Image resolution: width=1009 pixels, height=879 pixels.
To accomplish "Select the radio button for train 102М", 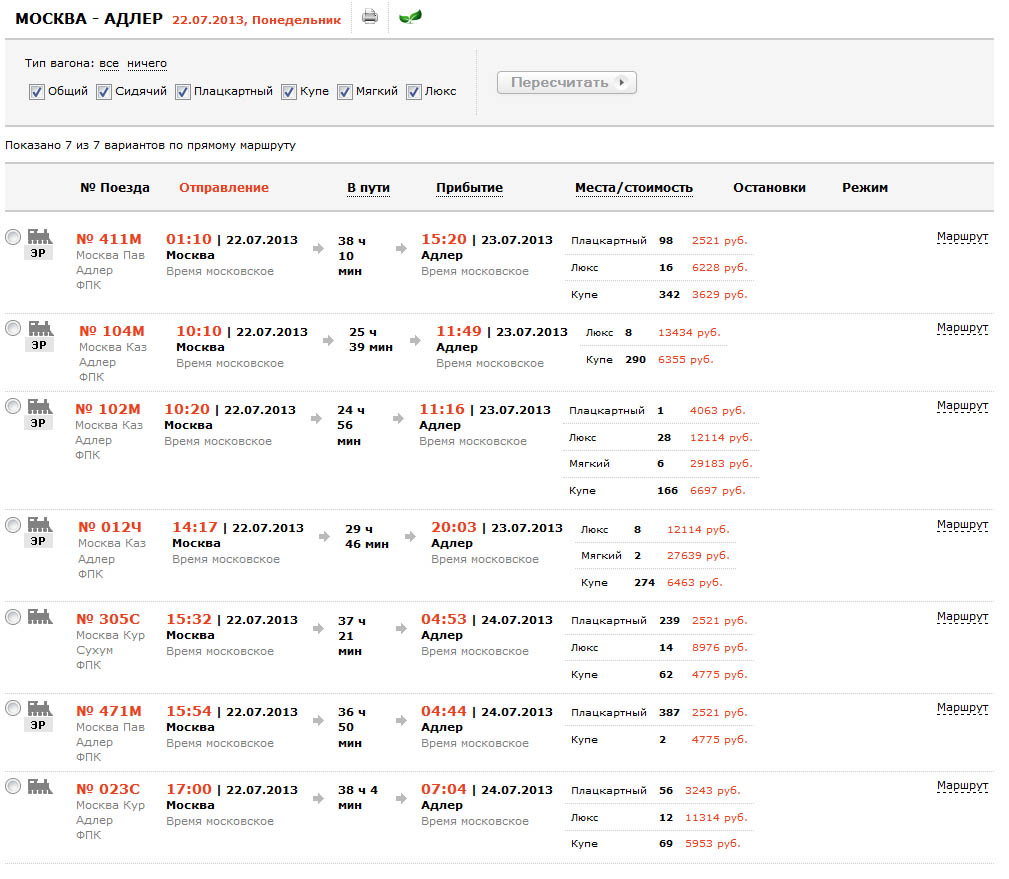I will (x=13, y=406).
